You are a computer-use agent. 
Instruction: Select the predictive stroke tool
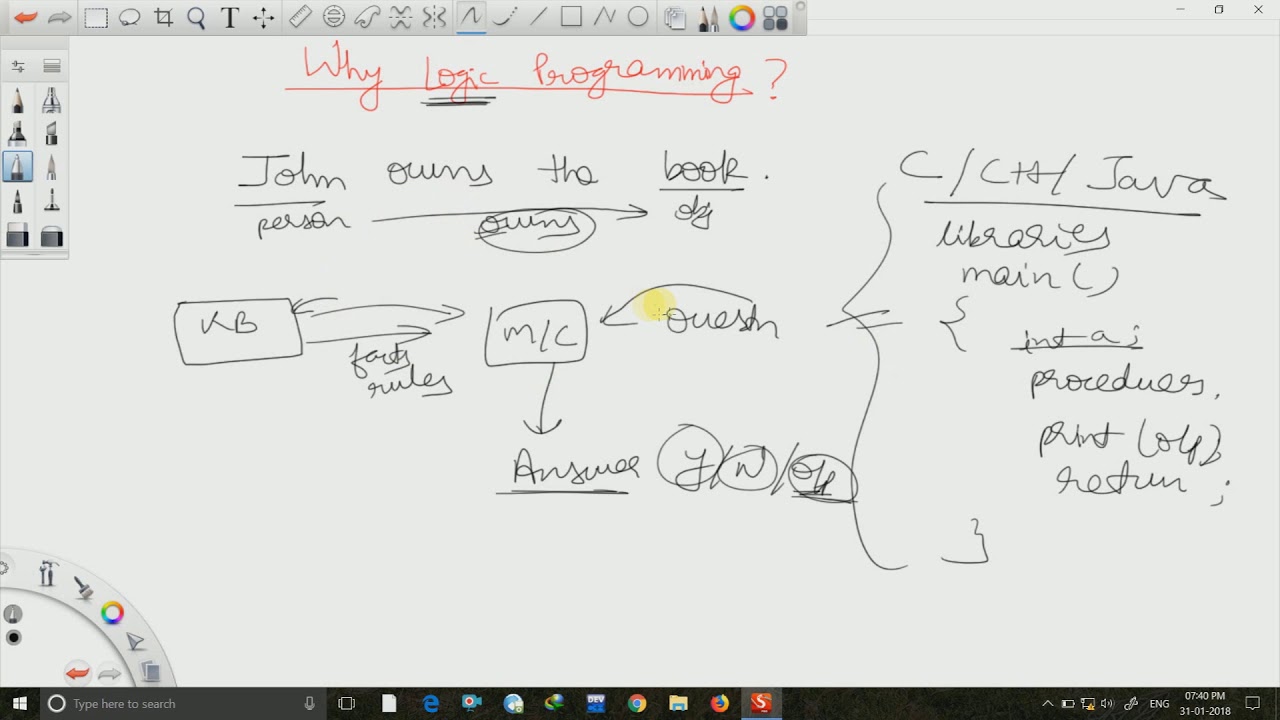point(504,17)
